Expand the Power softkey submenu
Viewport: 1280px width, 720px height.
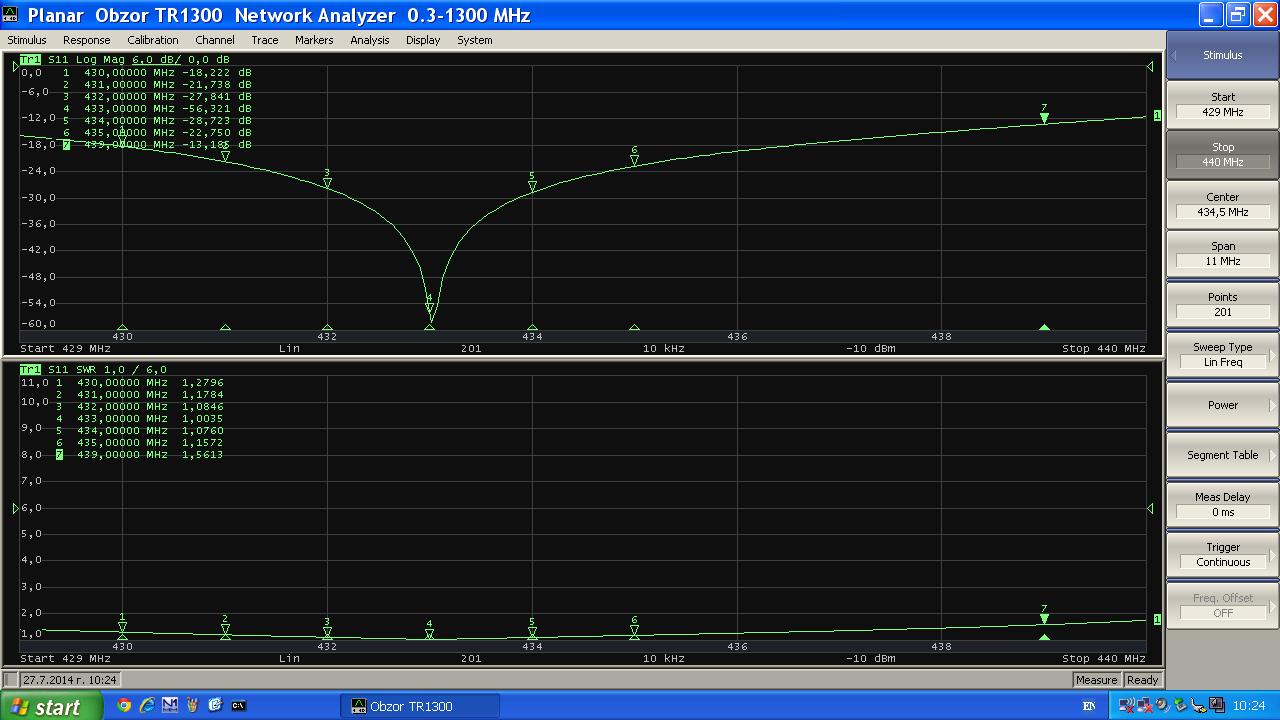[1222, 405]
